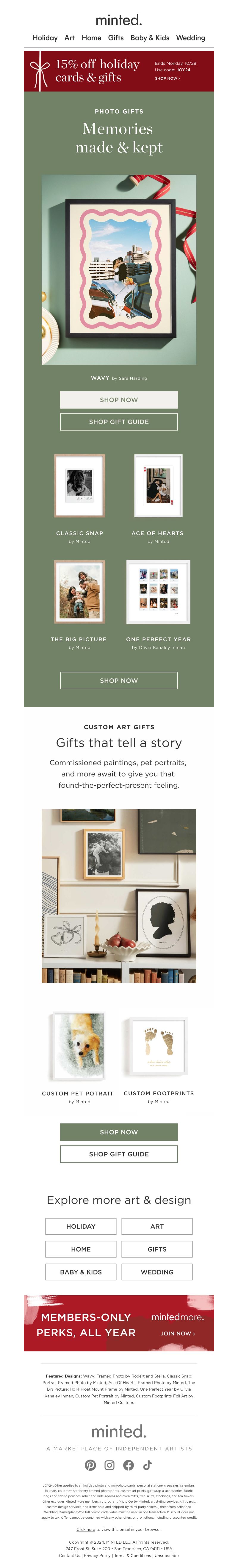Click the footer minted. logo
Viewport: 238px width, 1568px height.
point(119,1431)
